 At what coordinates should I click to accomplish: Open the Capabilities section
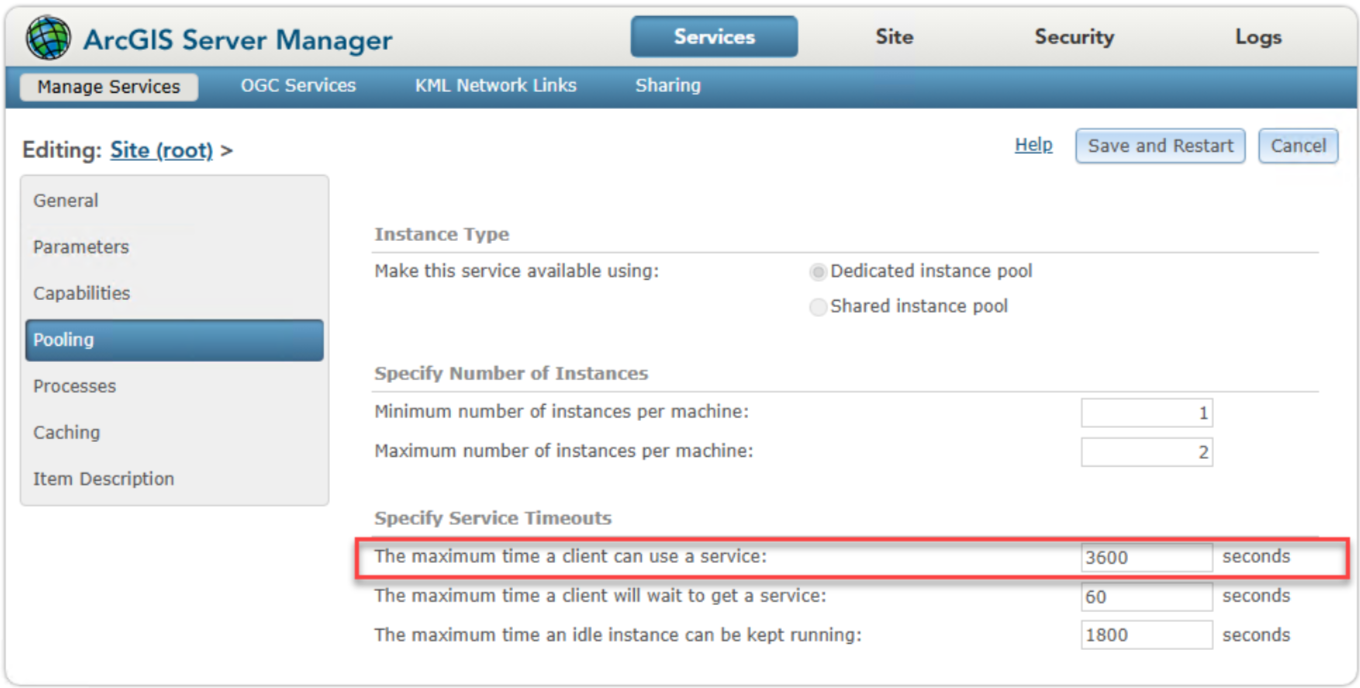pyautogui.click(x=173, y=293)
